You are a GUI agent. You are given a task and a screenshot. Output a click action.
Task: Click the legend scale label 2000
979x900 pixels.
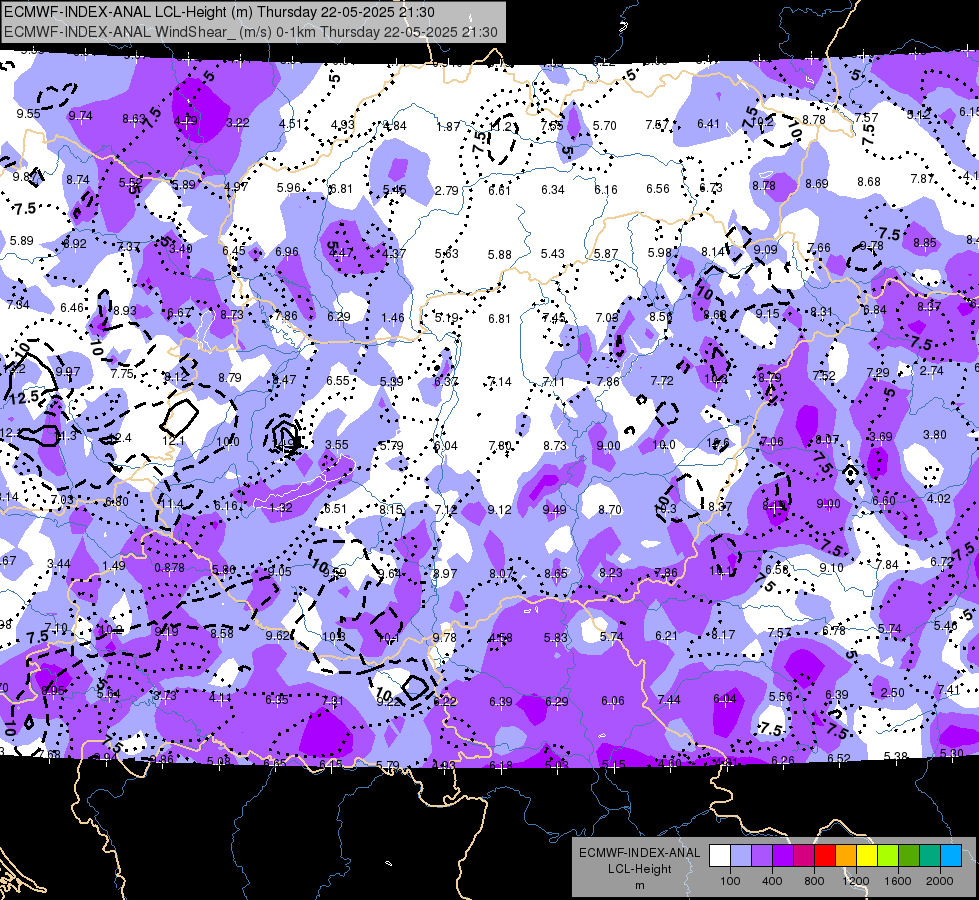(x=940, y=881)
